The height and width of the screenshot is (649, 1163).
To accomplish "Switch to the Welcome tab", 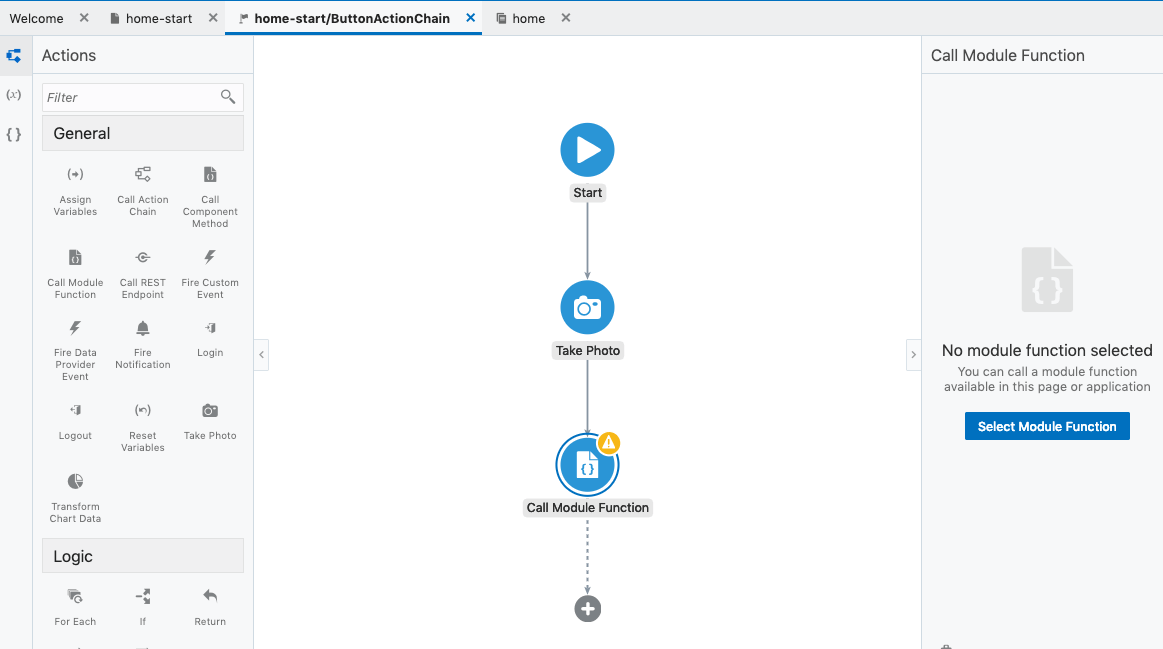I will pyautogui.click(x=37, y=18).
